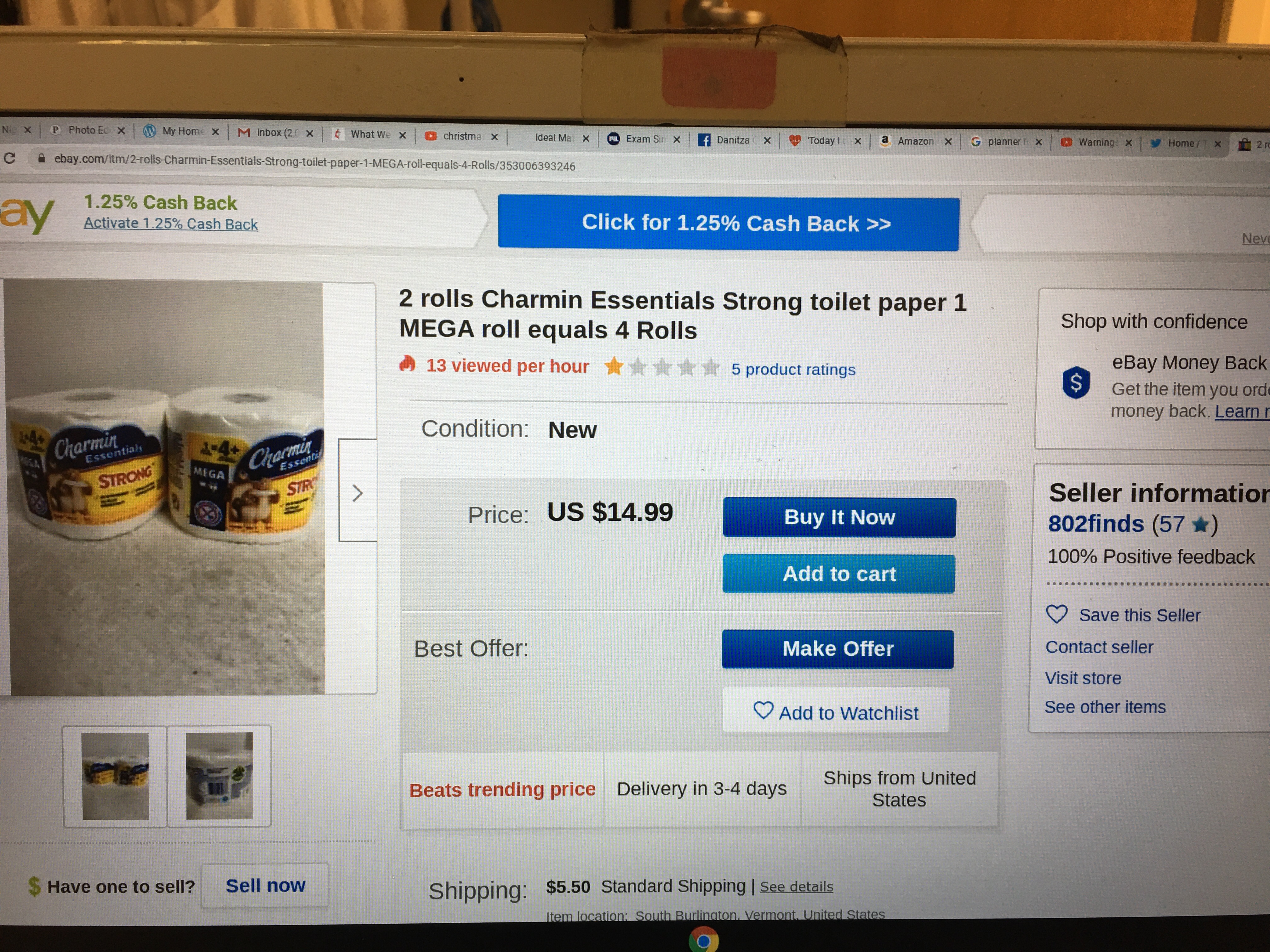Click the Buy It Now button
The height and width of the screenshot is (952, 1270).
(839, 517)
